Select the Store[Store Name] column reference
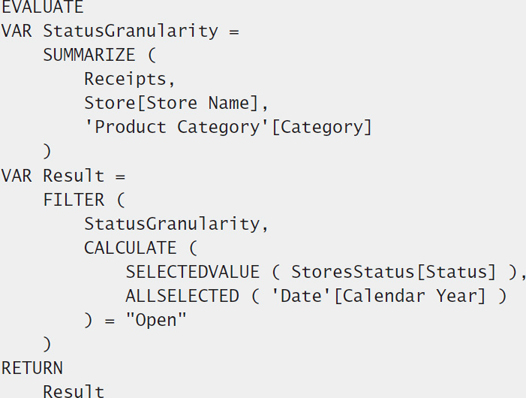 [x=171, y=103]
